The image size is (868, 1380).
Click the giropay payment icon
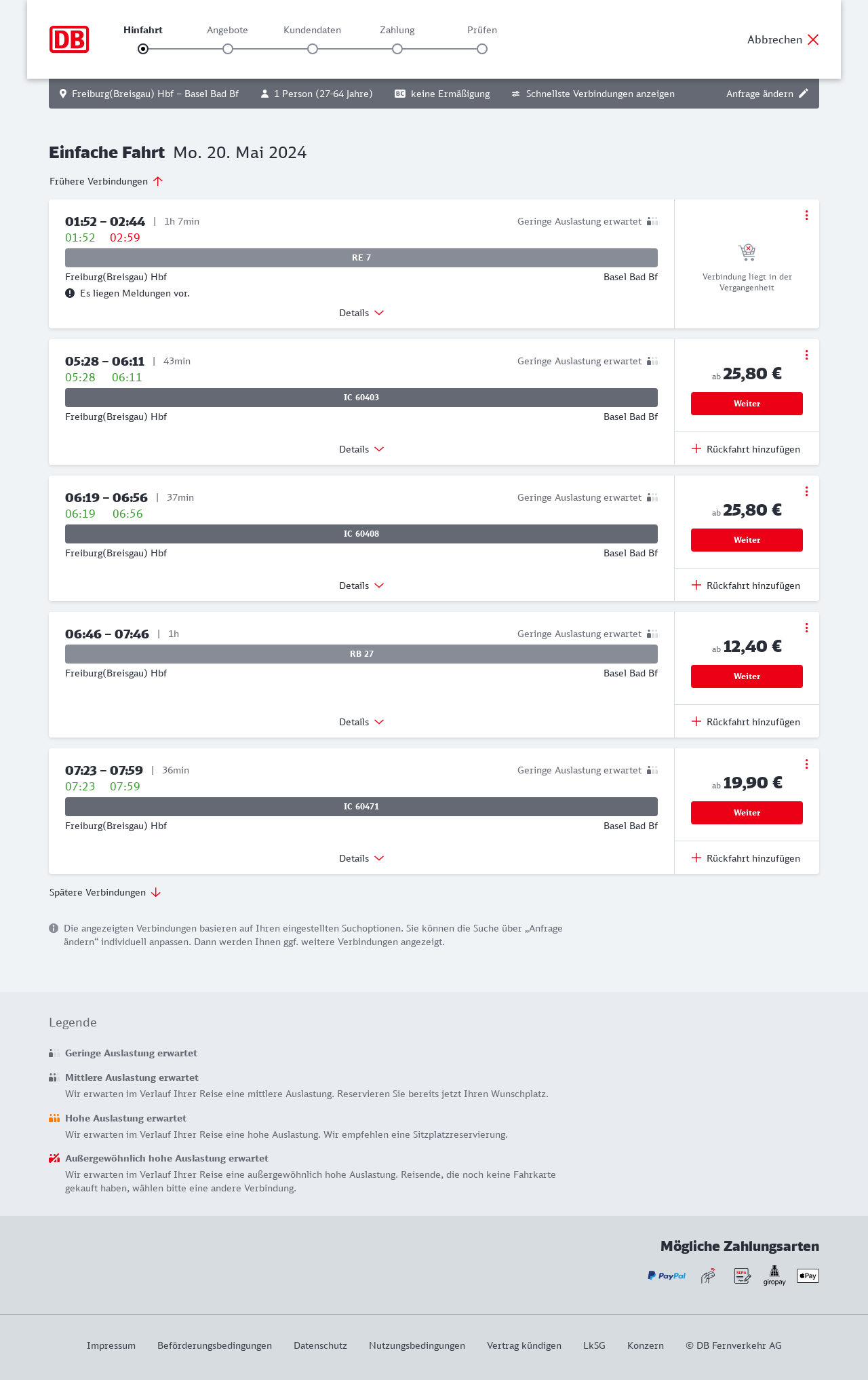pos(774,1276)
